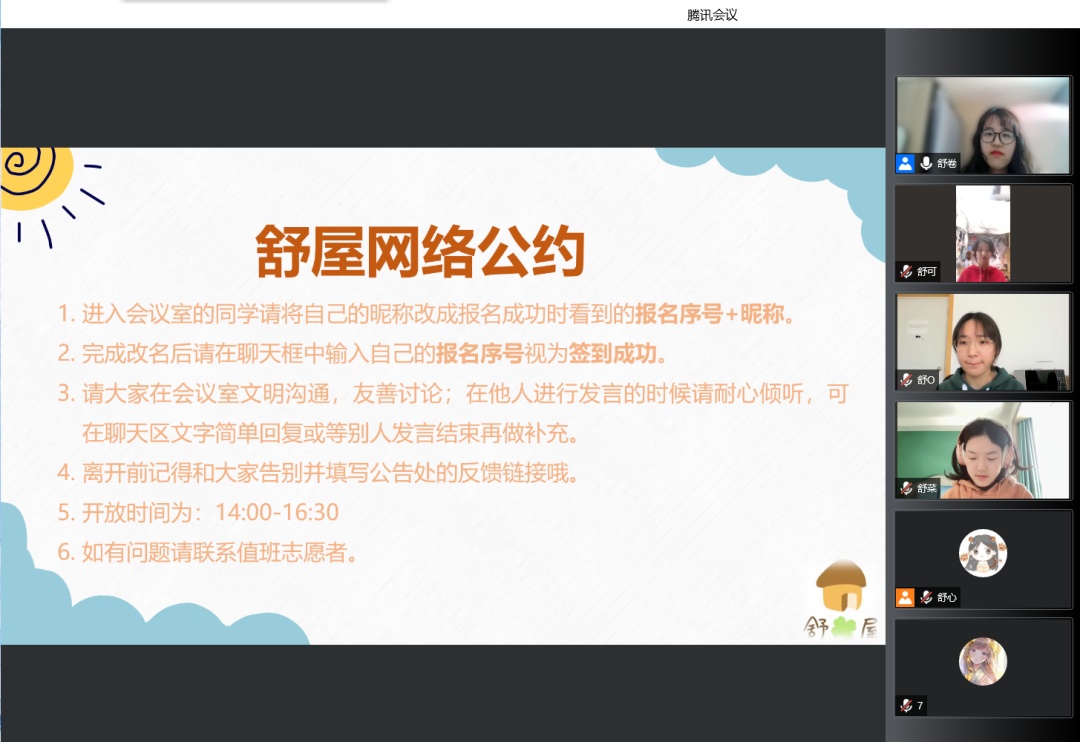1080x742 pixels.
Task: Click the muted mic icon beside 舒可
Action: (x=906, y=271)
